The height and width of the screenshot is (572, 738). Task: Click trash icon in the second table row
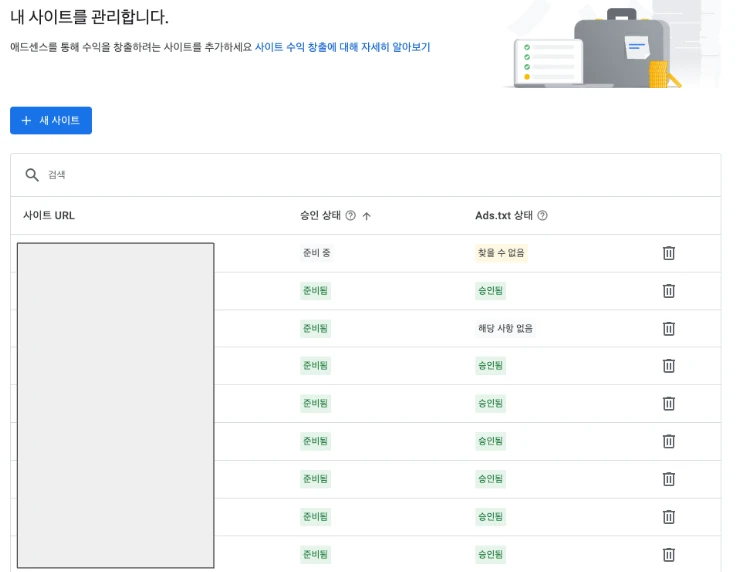coord(669,291)
